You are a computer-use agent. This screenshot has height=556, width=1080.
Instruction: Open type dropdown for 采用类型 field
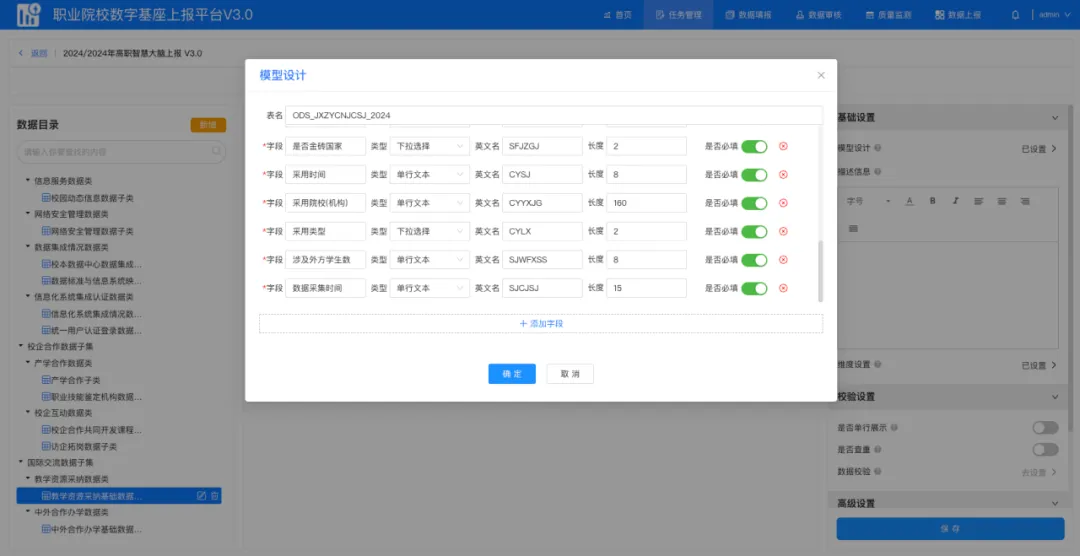tap(428, 232)
